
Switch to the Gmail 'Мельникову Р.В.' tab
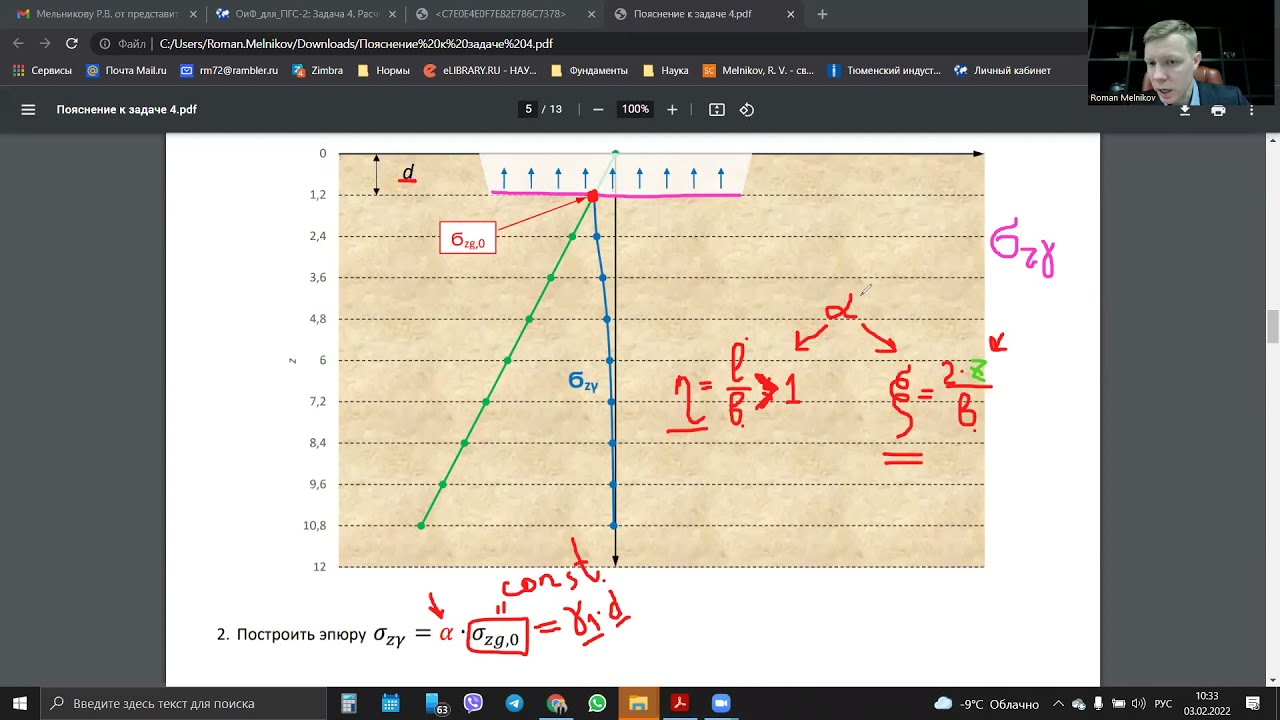105,14
